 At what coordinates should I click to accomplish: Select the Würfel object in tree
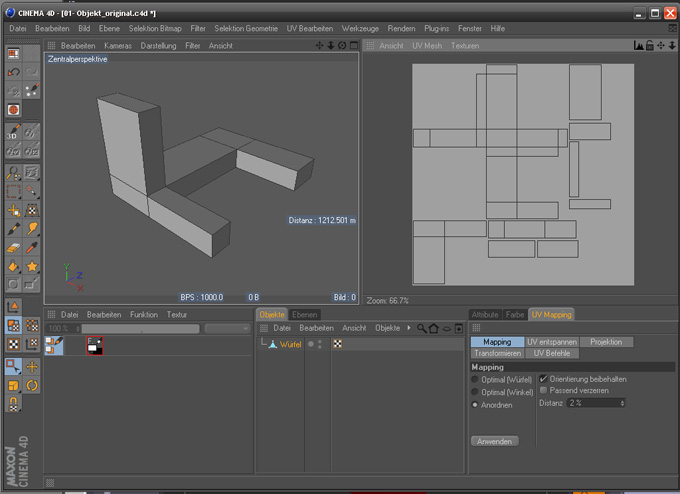(290, 344)
